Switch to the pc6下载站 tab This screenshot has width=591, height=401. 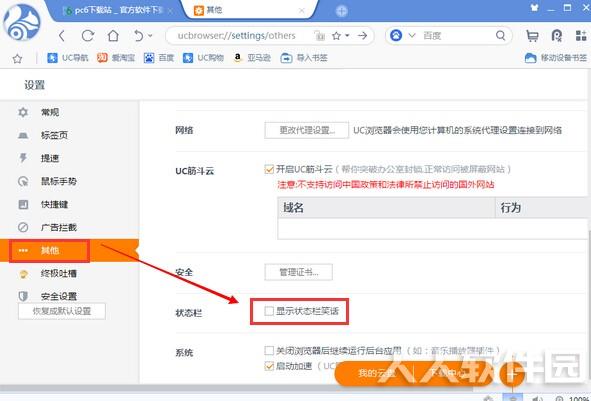pos(119,11)
